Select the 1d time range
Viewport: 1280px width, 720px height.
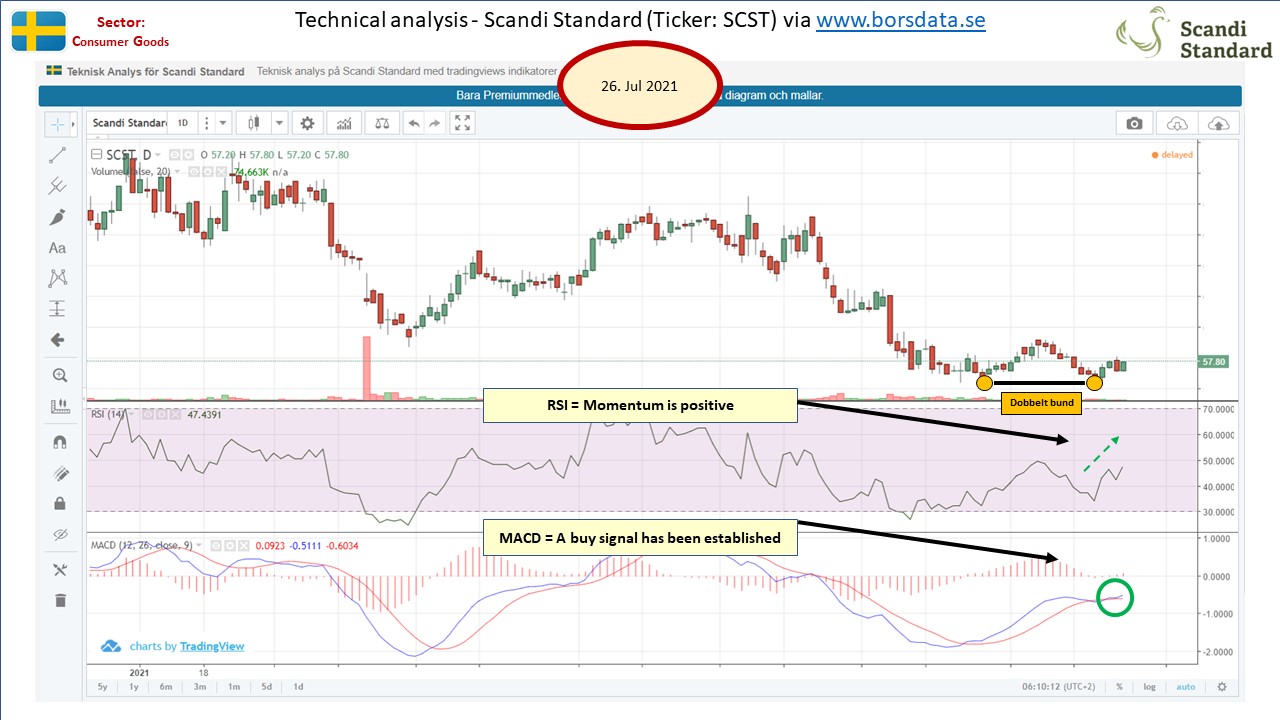(x=298, y=687)
